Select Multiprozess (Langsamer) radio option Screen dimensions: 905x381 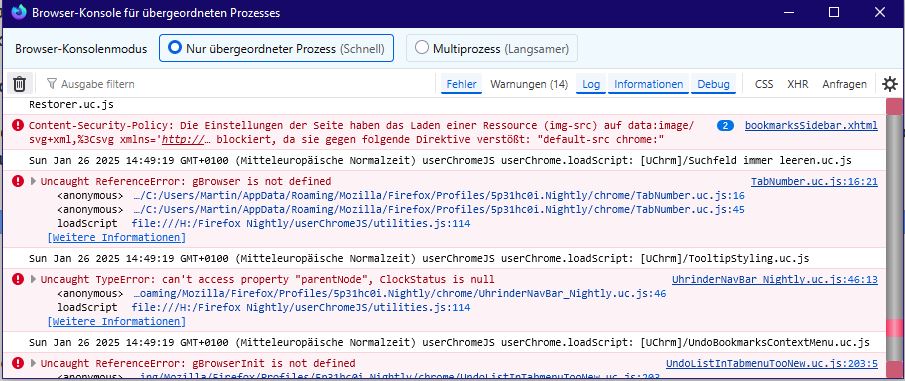(492, 48)
